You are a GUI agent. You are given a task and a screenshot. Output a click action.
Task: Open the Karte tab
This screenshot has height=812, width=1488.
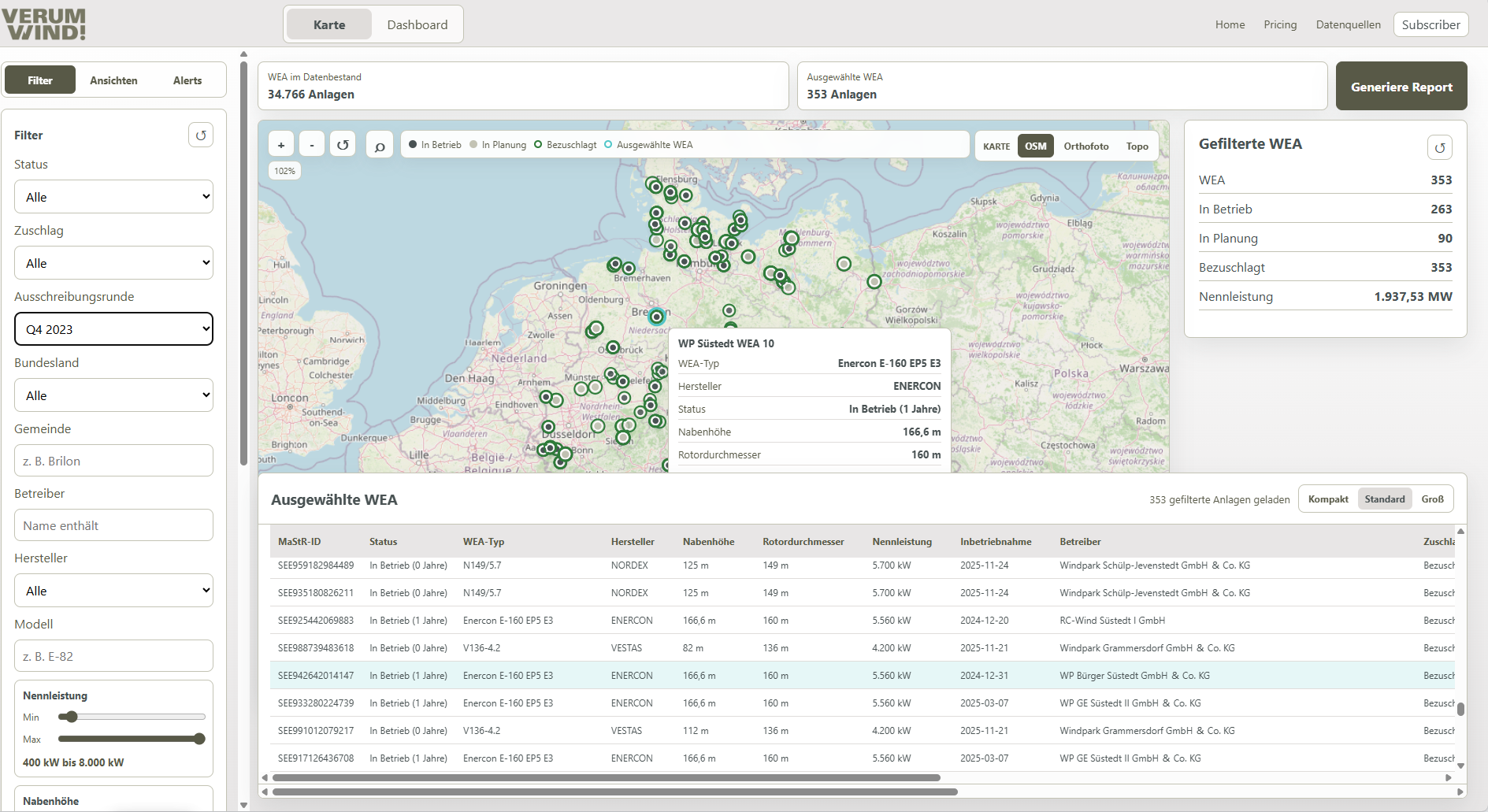(x=329, y=25)
